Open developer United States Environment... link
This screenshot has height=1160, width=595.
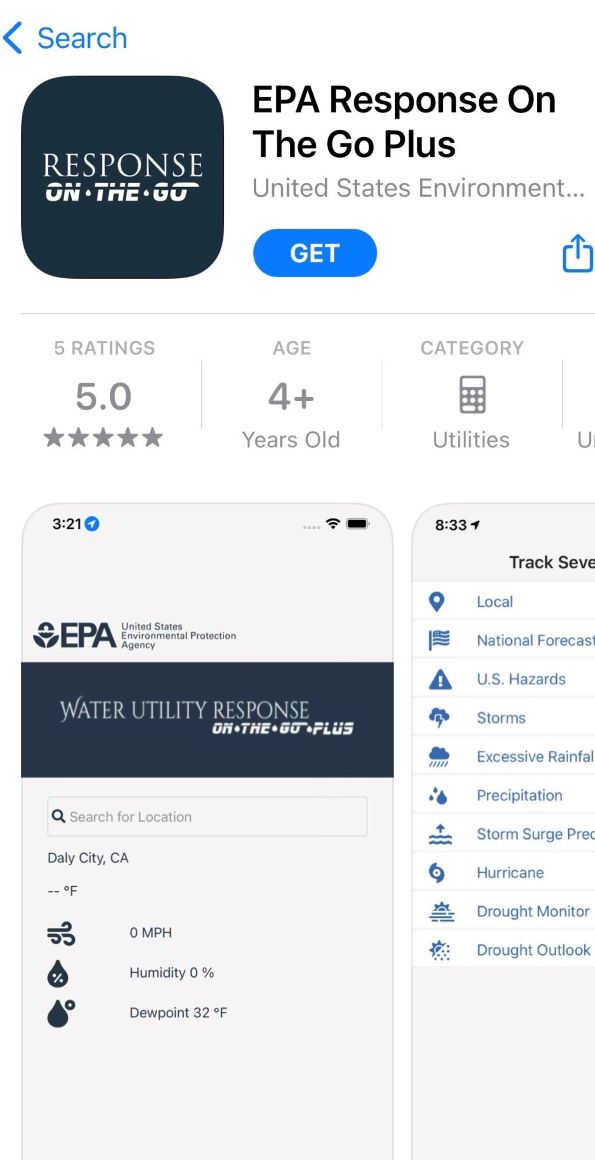pyautogui.click(x=418, y=188)
